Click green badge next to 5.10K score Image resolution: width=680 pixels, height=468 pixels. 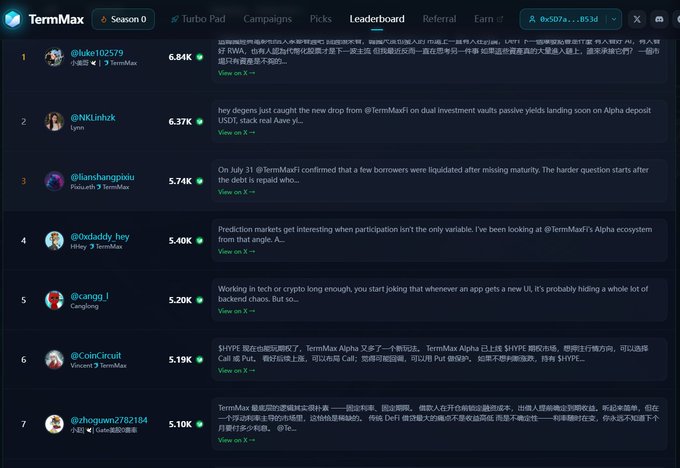[x=199, y=424]
